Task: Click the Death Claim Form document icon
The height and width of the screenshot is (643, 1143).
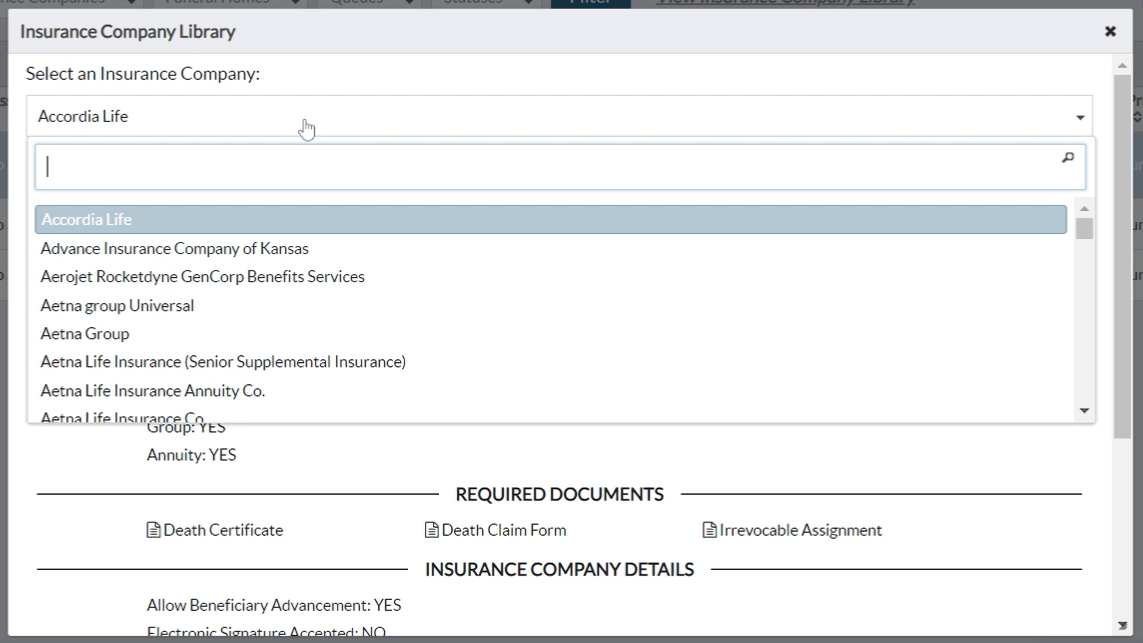Action: [431, 530]
